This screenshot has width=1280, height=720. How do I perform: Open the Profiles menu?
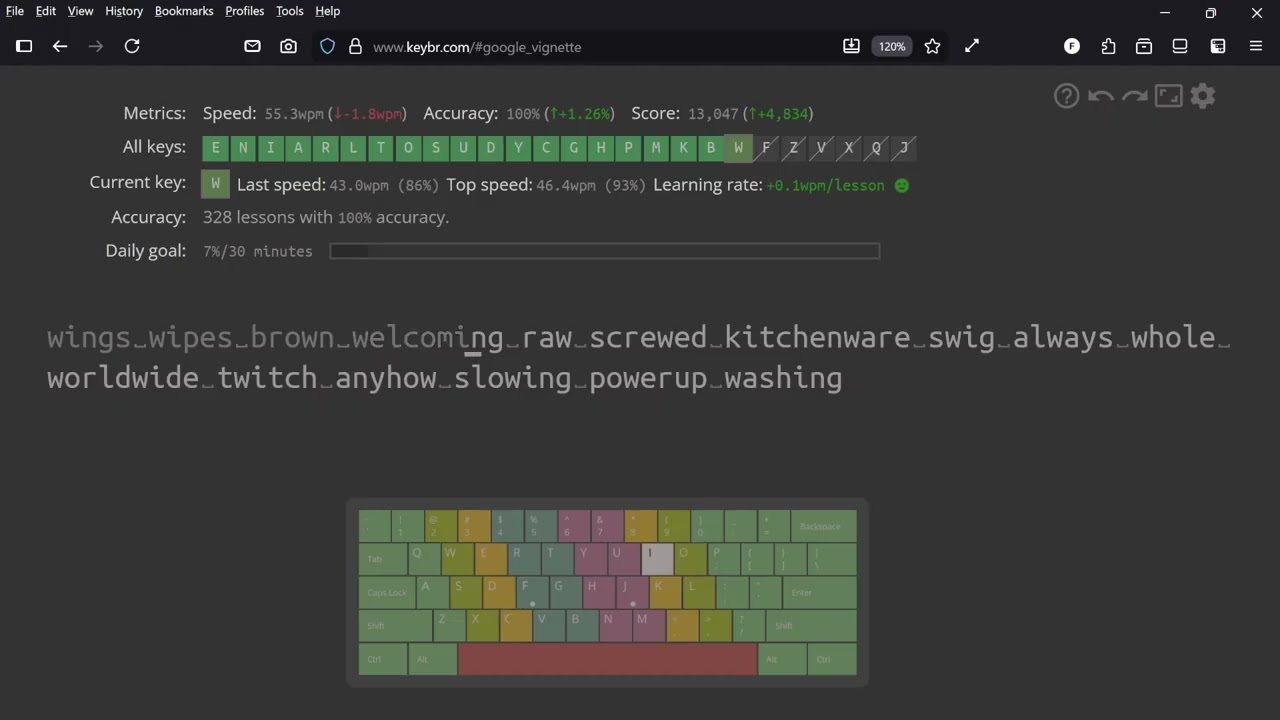click(x=244, y=11)
